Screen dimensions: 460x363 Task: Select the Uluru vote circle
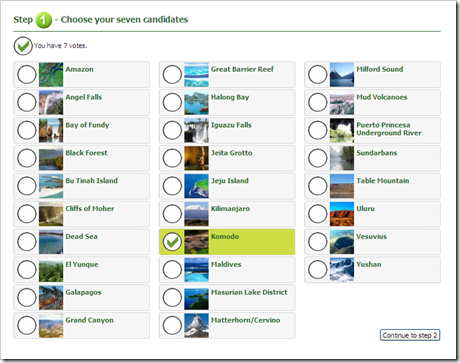pyautogui.click(x=318, y=214)
